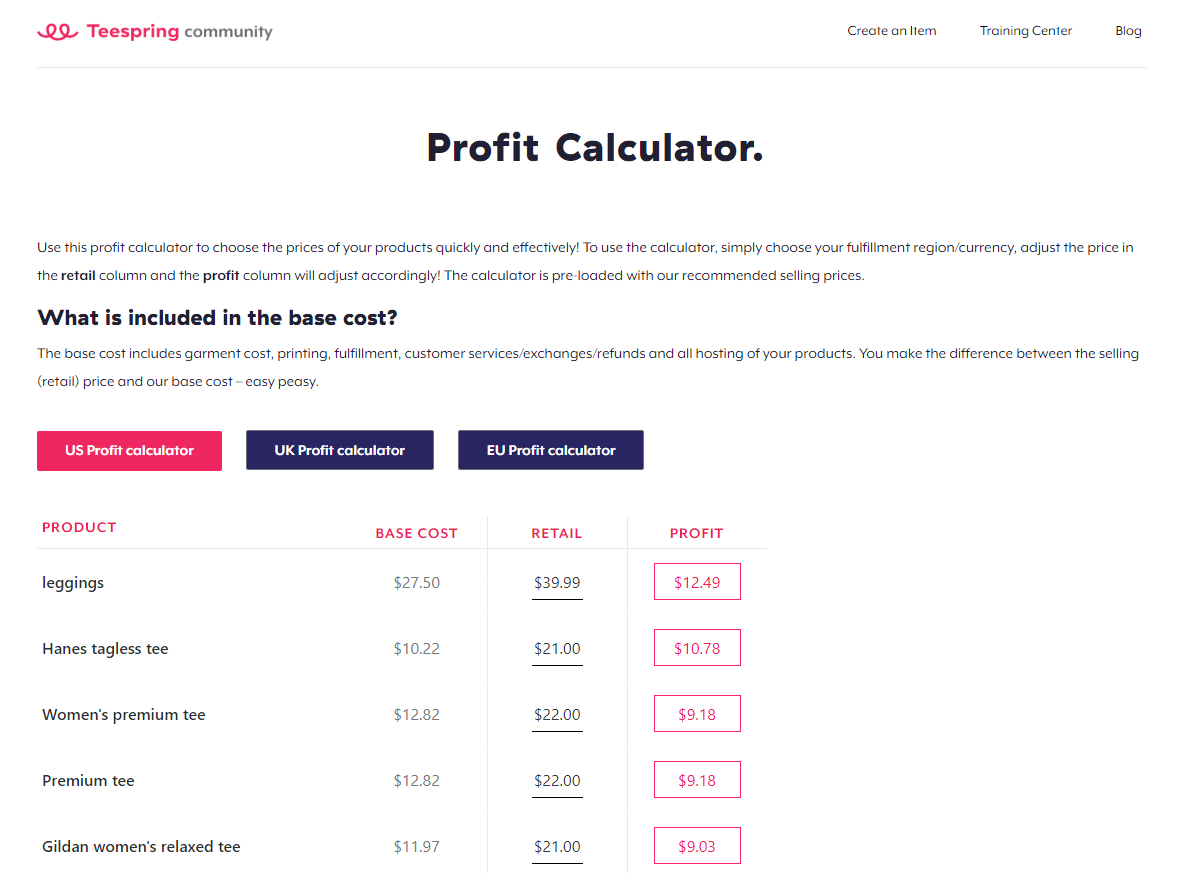Edit the Hanes tagless tee retail price

[x=557, y=648]
